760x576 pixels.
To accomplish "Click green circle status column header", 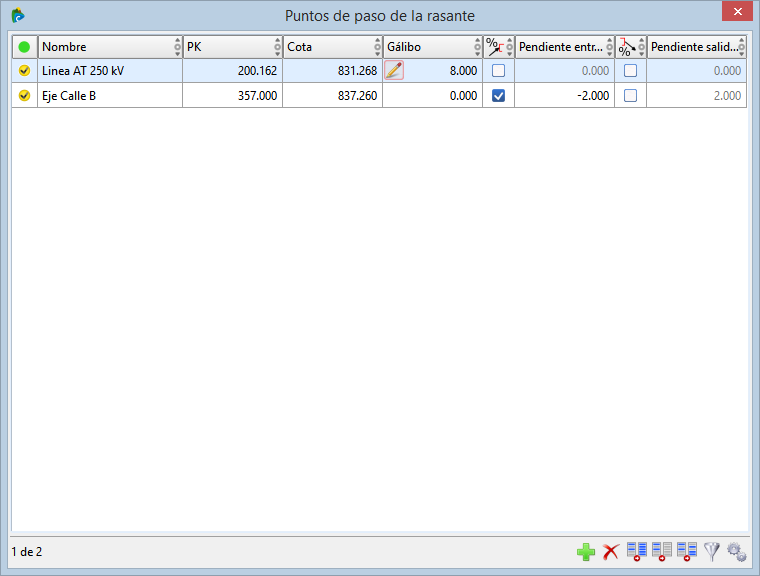I will (x=24, y=47).
